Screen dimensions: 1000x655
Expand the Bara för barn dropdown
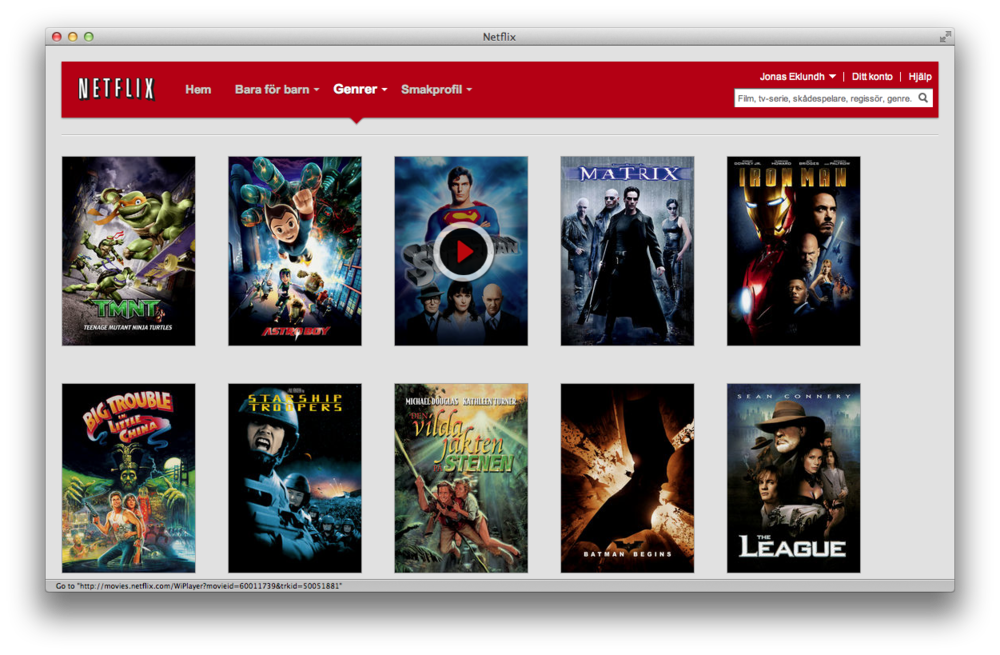tap(277, 90)
